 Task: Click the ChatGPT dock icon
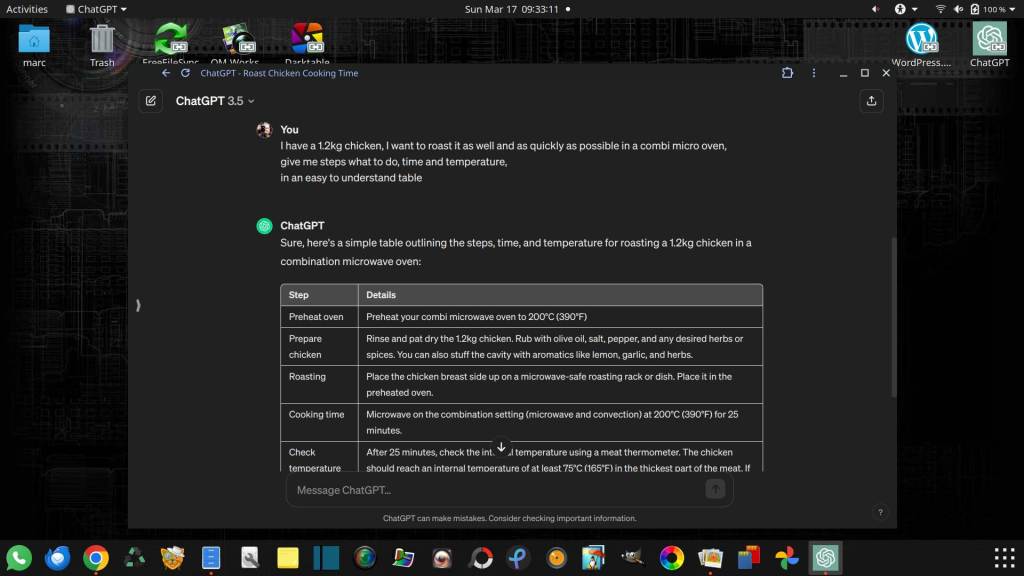pyautogui.click(x=825, y=558)
